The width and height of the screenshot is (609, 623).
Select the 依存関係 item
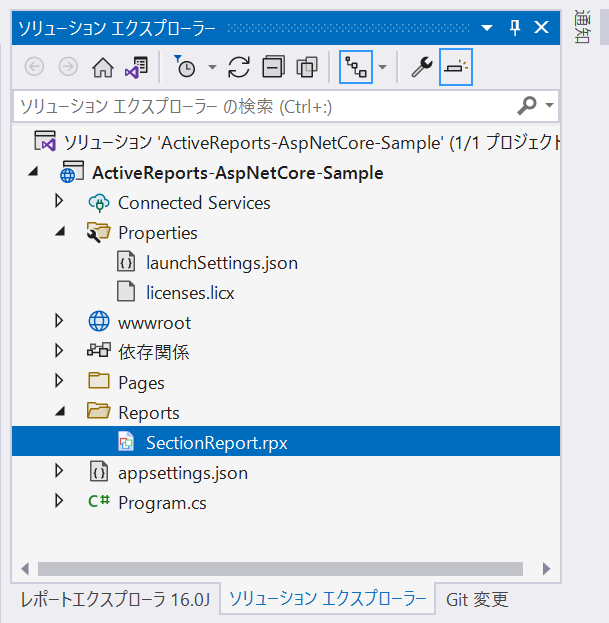(x=153, y=352)
